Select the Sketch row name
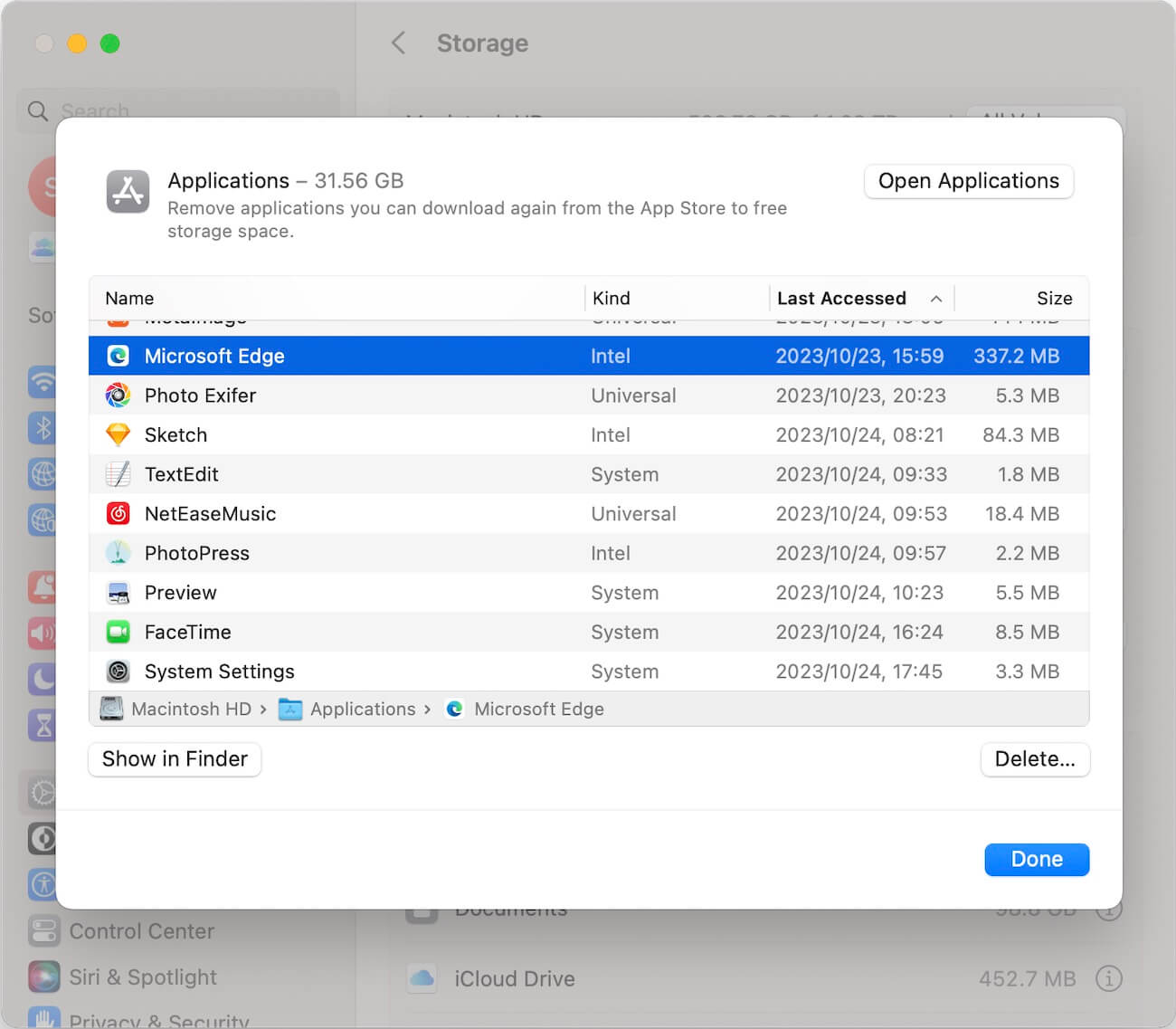Screen dimensions: 1176x1029 click(175, 434)
